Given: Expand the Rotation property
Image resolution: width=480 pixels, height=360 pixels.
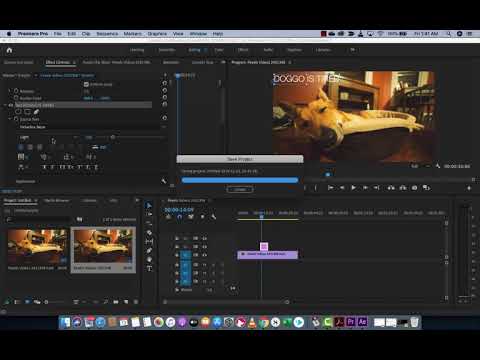Looking at the screenshot, I should (x=9, y=91).
